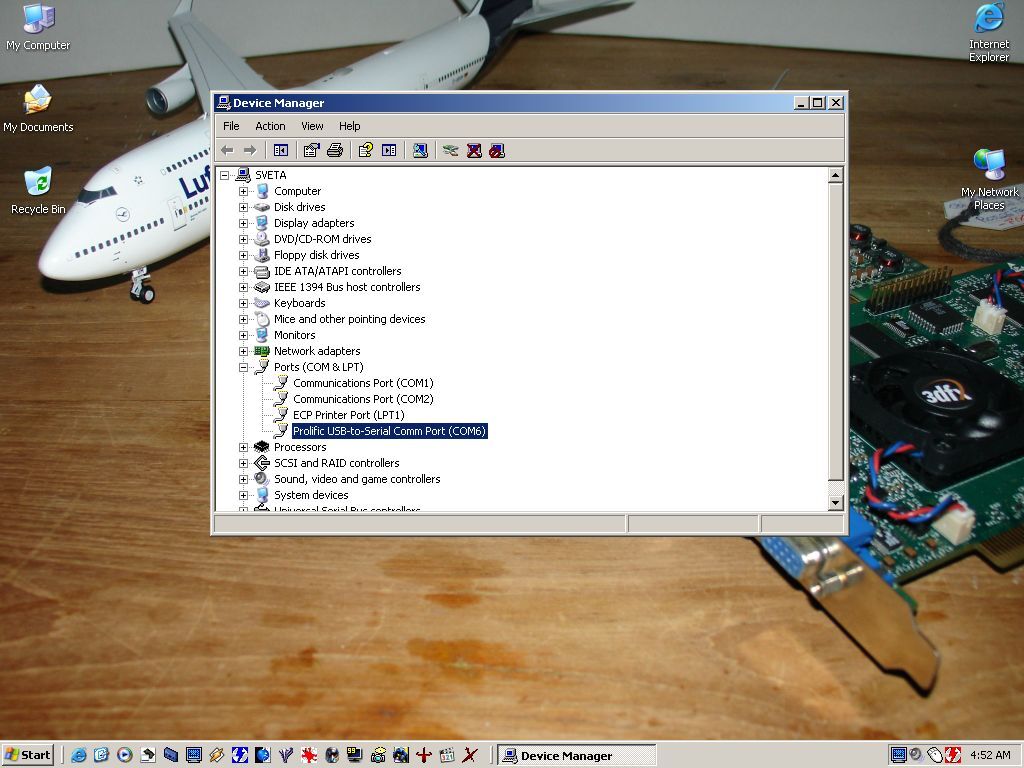The width and height of the screenshot is (1024, 768).
Task: Open Properties via the toolbar icon
Action: point(312,151)
